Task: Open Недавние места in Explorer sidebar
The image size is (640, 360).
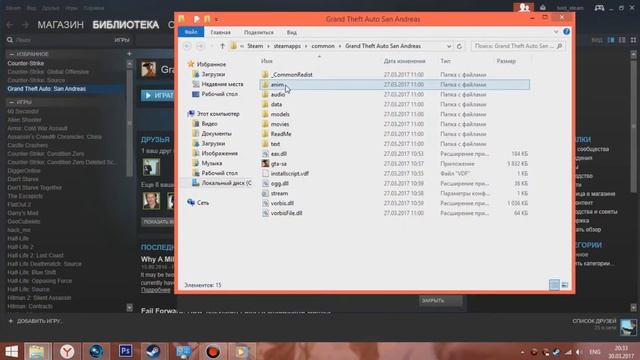Action: click(x=222, y=84)
